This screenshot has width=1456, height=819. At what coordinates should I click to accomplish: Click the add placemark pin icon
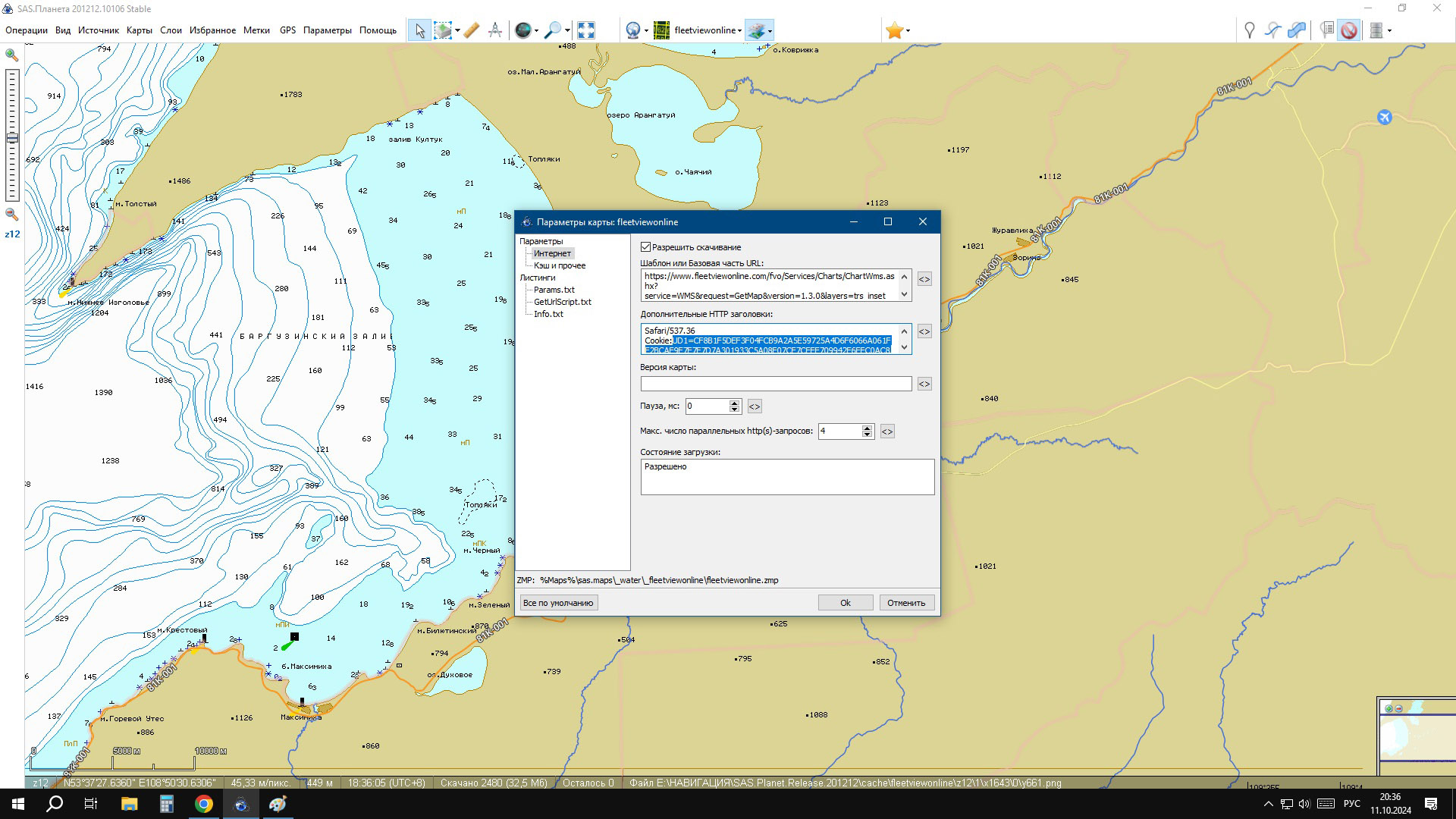point(1249,30)
